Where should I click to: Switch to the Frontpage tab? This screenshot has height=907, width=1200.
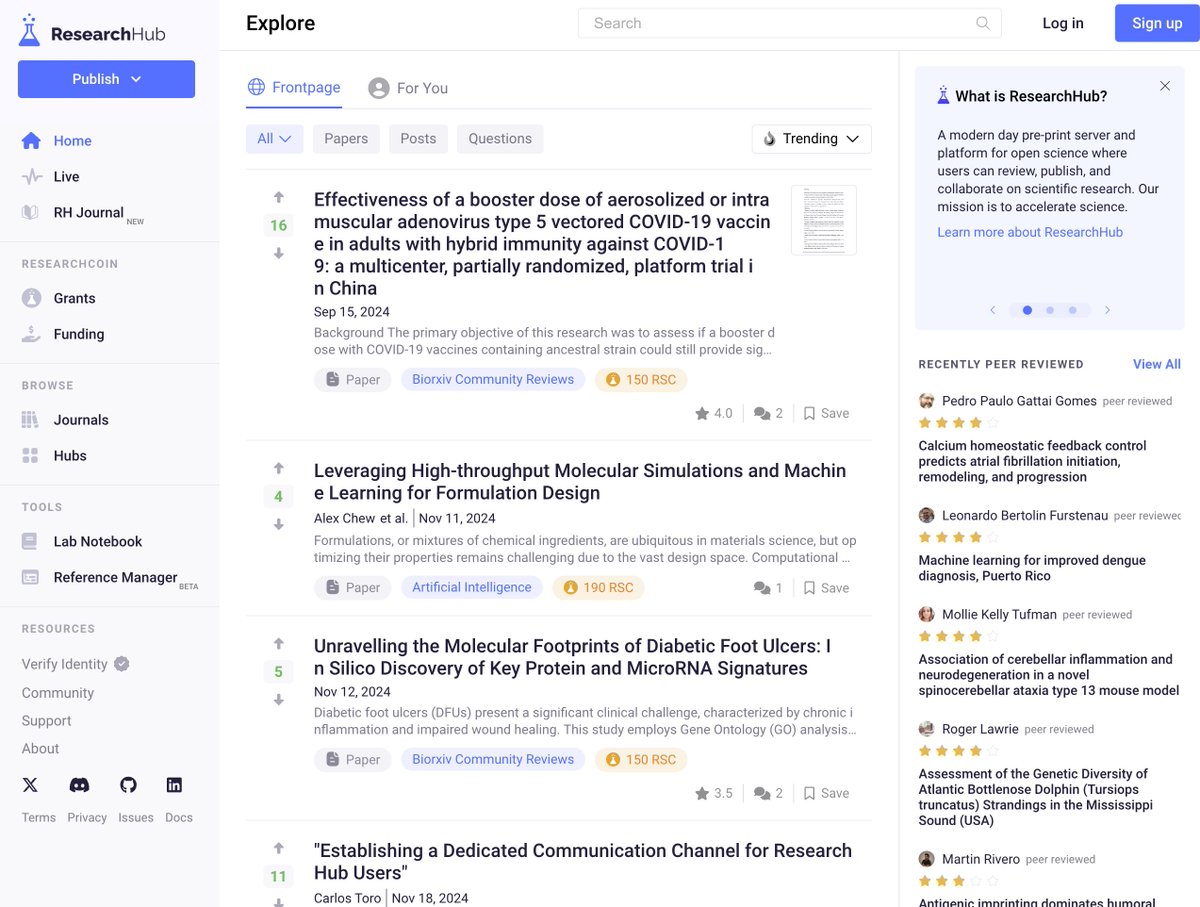(294, 87)
